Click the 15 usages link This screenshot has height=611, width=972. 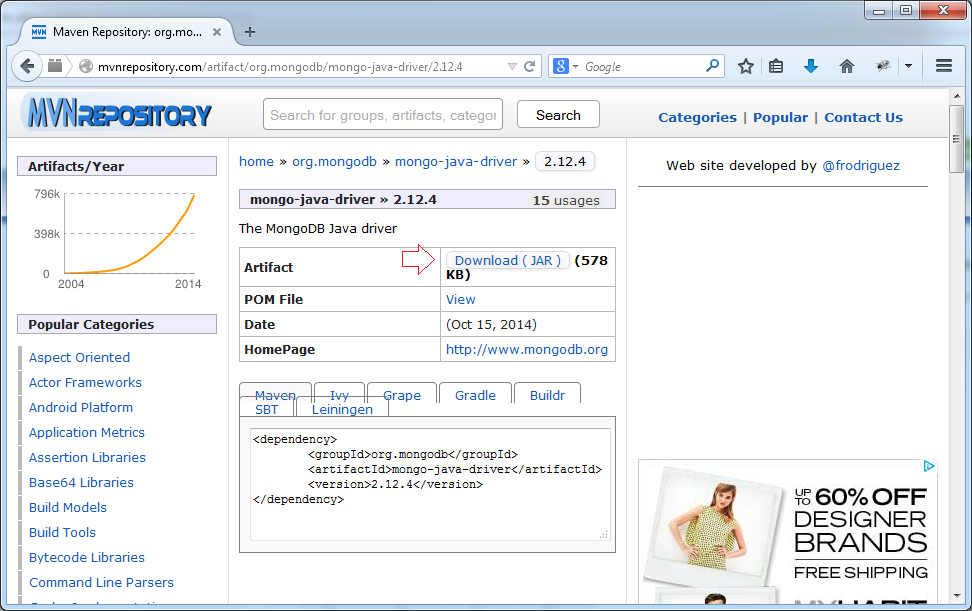click(x=566, y=200)
